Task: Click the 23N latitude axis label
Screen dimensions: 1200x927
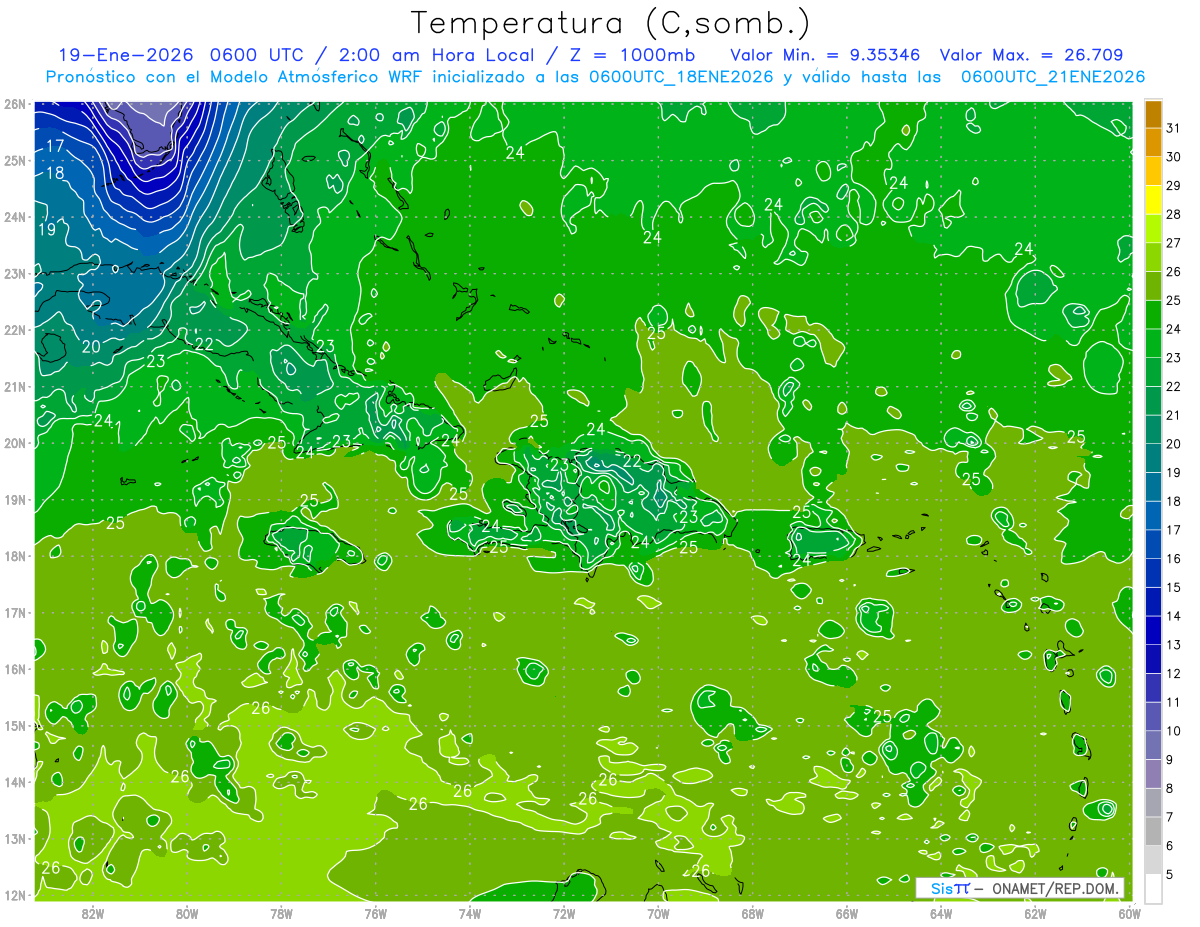Action: 14,273
